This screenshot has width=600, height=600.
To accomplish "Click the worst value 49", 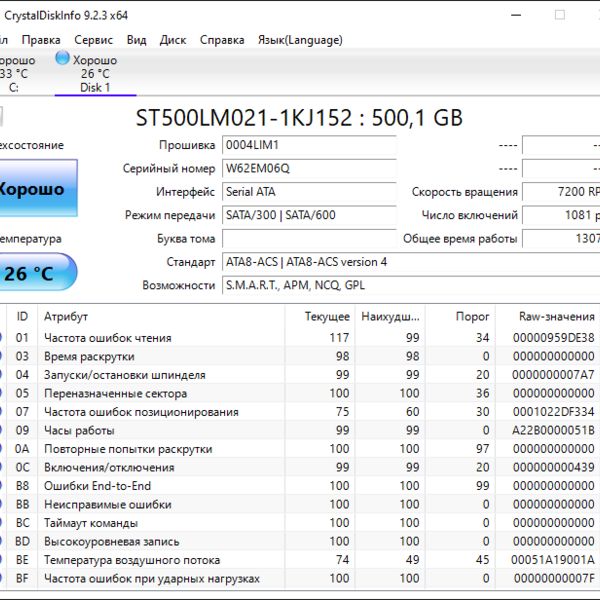I will tap(412, 560).
